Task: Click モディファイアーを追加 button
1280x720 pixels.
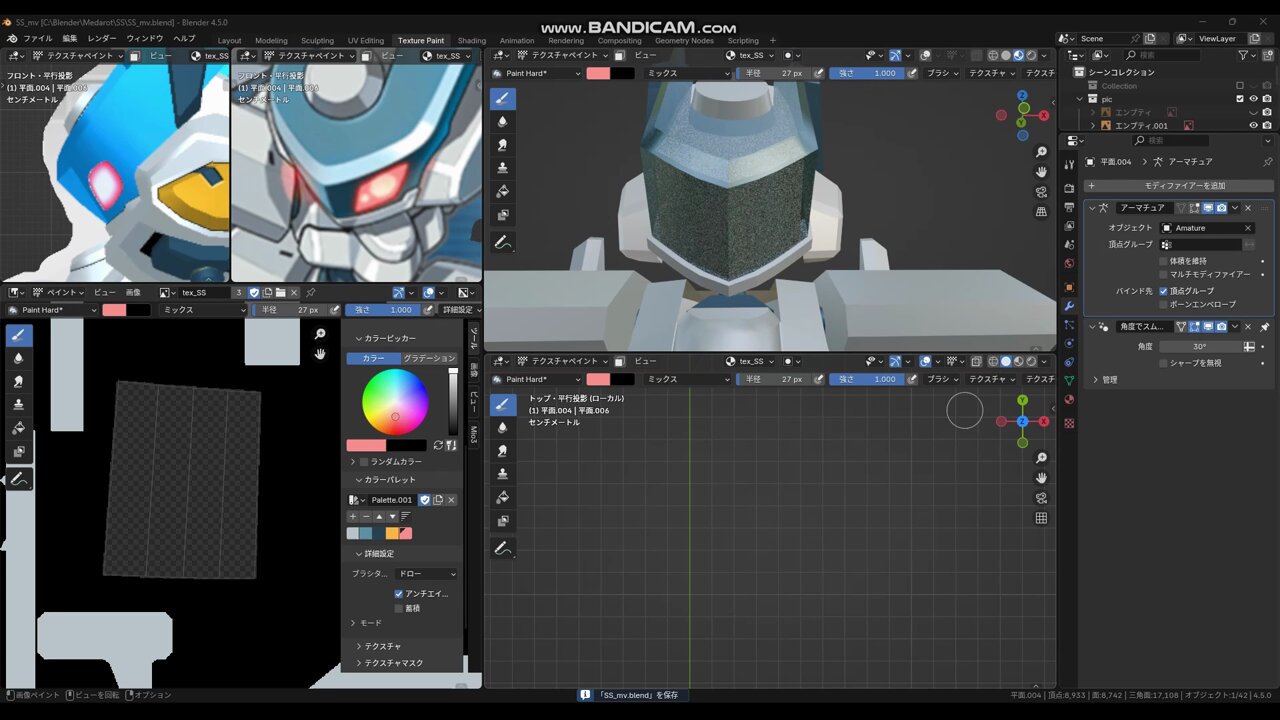Action: [x=1179, y=186]
